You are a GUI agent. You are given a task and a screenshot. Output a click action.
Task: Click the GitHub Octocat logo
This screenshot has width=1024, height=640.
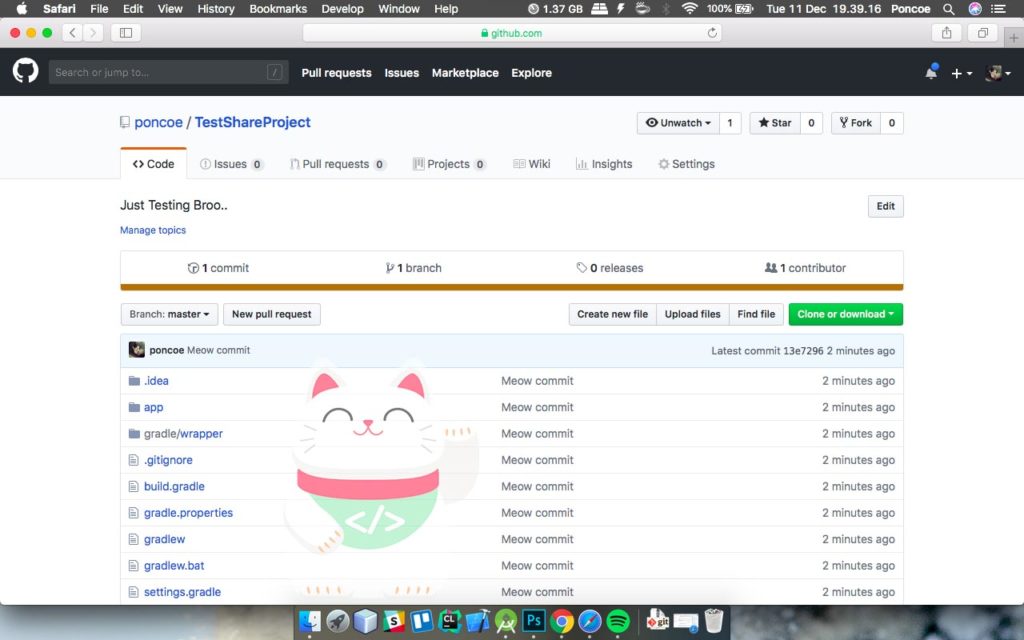tap(25, 71)
